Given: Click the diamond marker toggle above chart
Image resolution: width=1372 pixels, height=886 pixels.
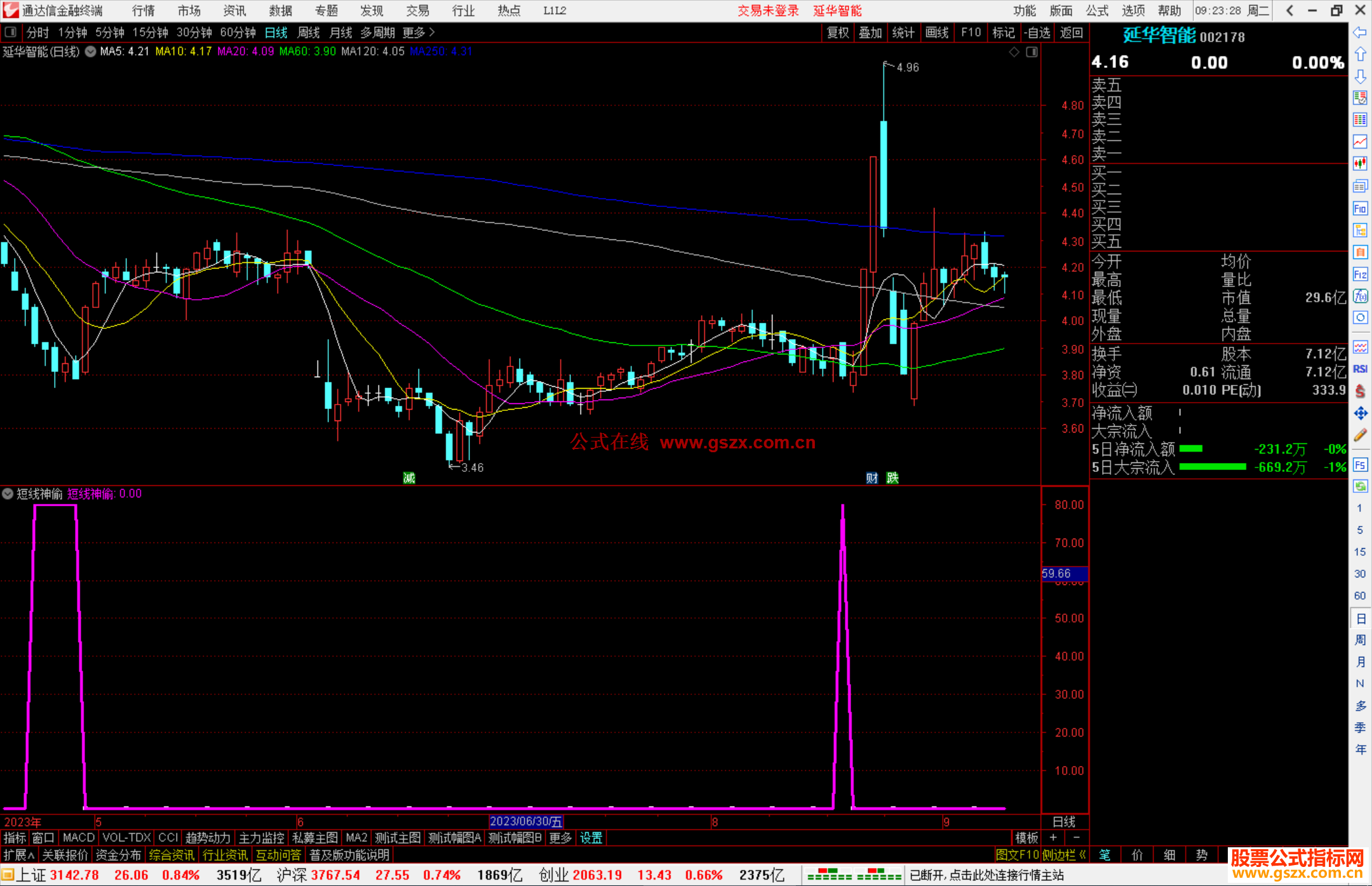Looking at the screenshot, I should click(x=1014, y=52).
